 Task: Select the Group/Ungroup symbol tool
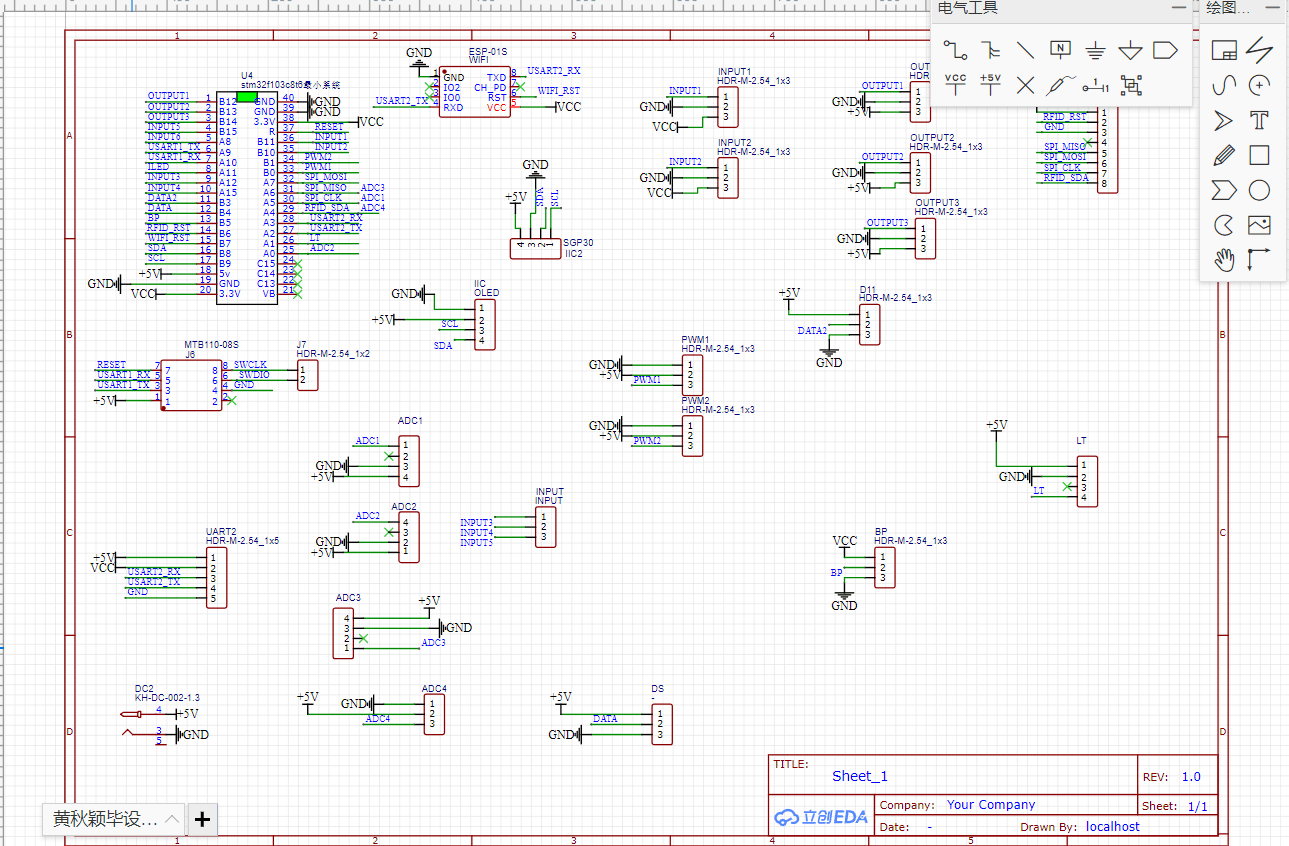point(1131,85)
